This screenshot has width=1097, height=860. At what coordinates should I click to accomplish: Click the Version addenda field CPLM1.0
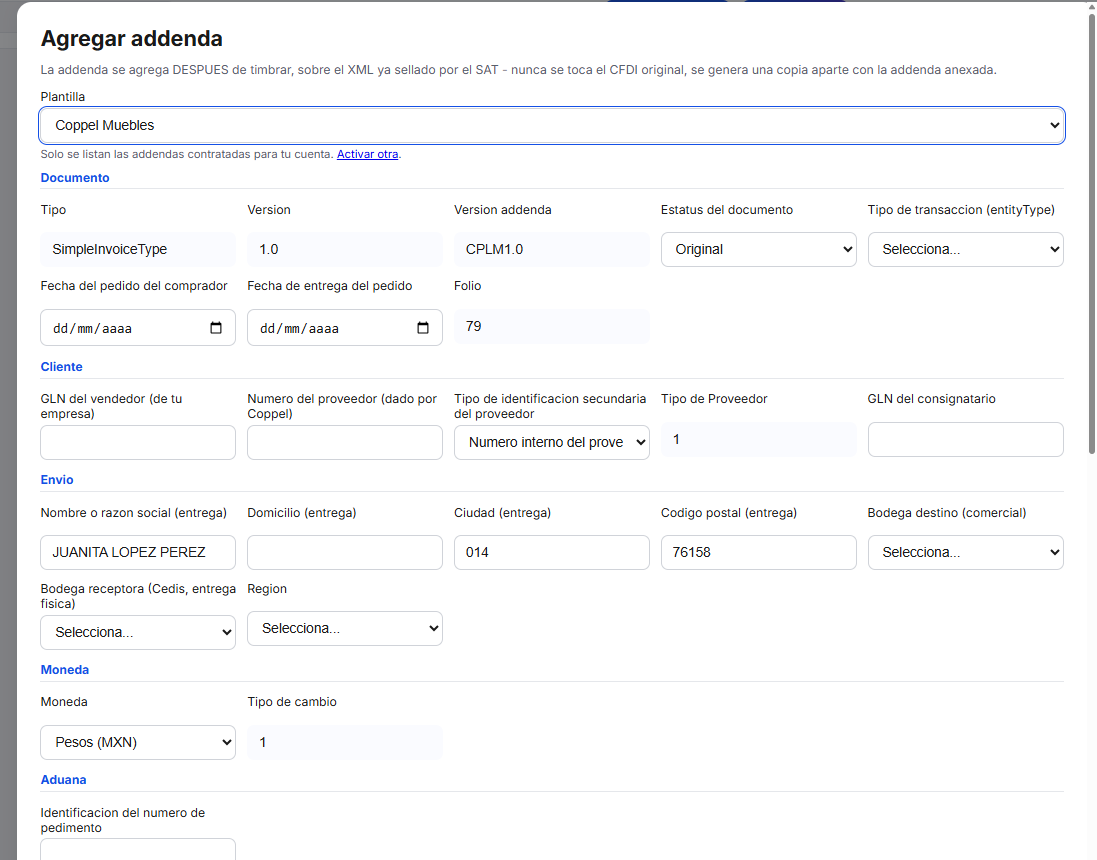551,249
